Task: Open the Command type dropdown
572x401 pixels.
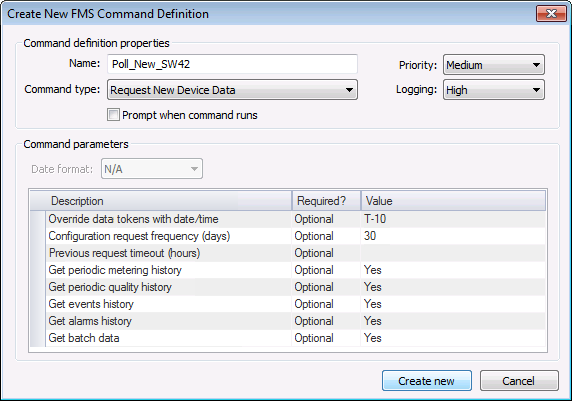Action: [x=232, y=90]
